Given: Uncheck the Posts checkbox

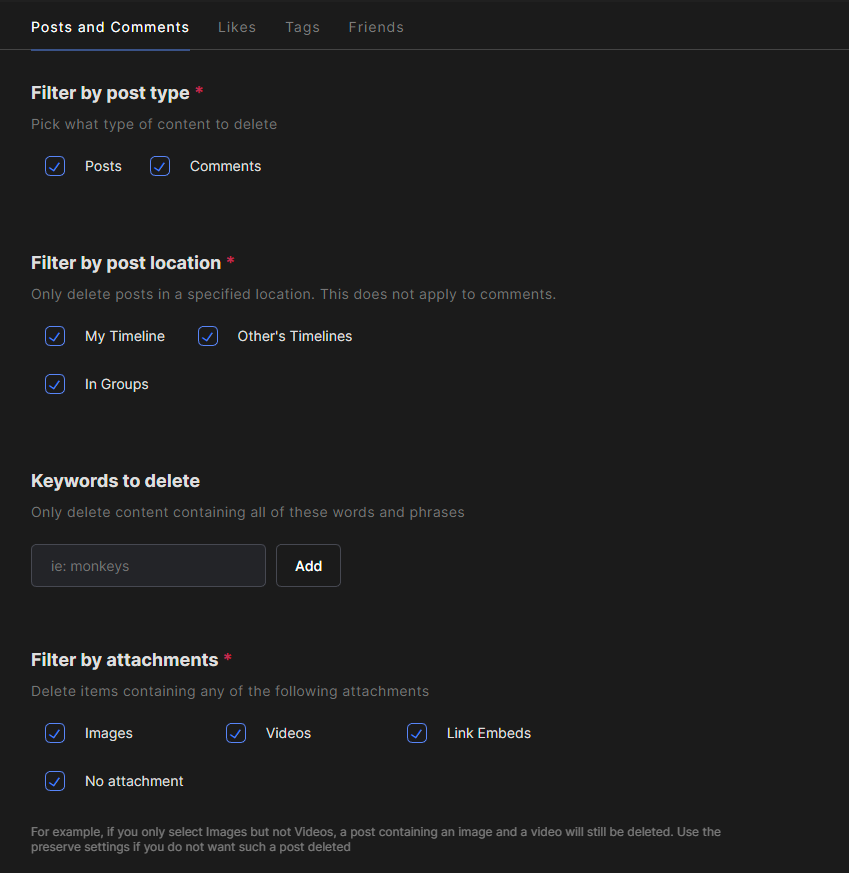Looking at the screenshot, I should click(x=55, y=166).
